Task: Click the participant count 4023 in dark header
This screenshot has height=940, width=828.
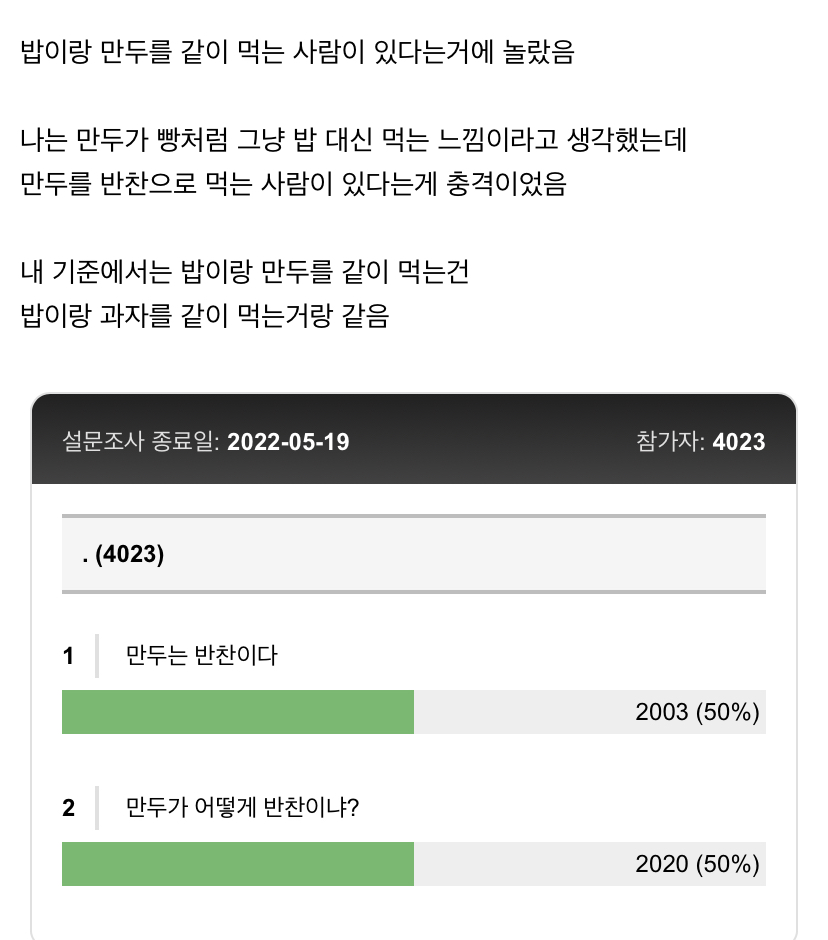Action: click(738, 441)
